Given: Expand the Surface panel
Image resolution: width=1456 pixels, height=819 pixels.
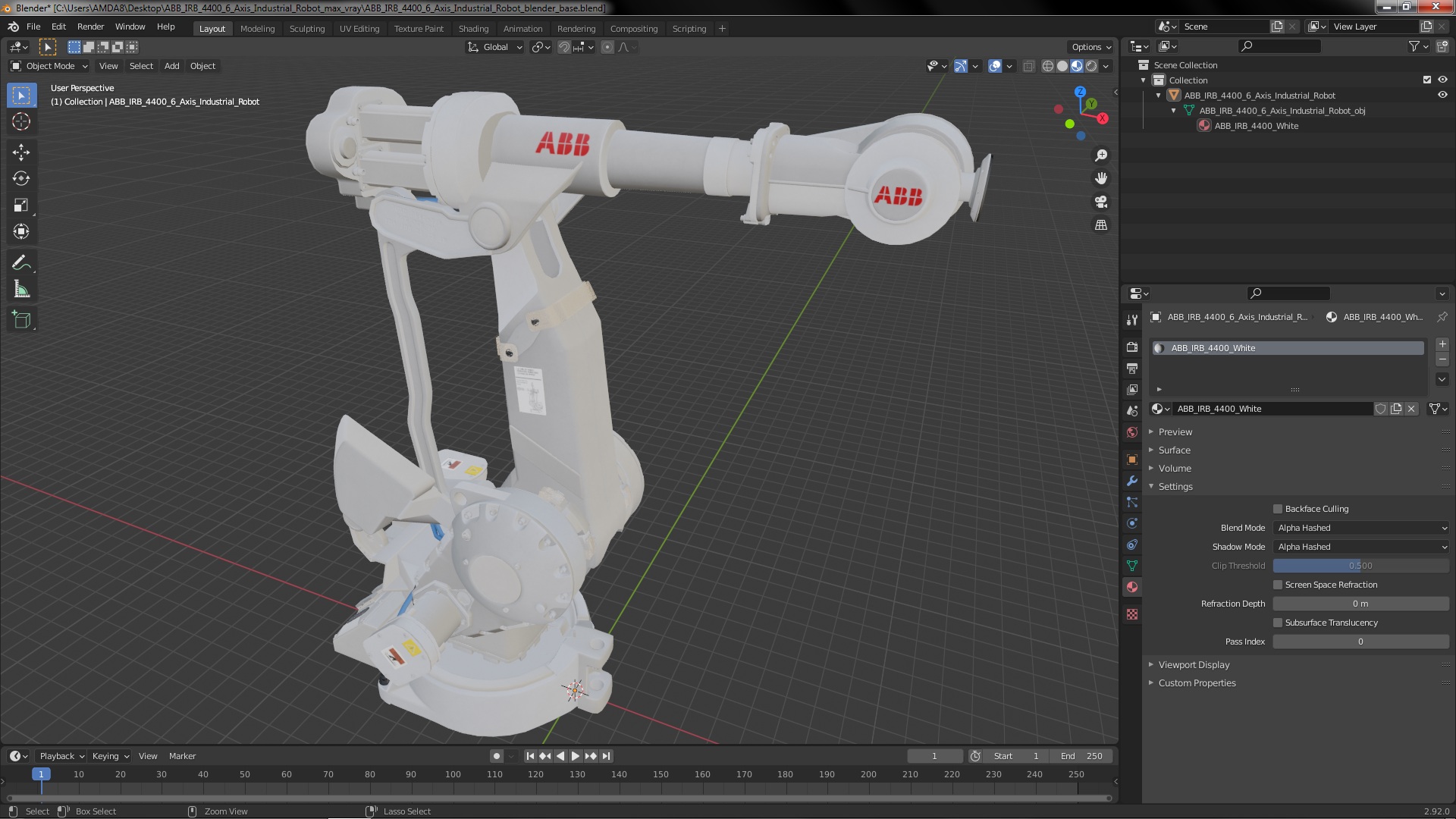Looking at the screenshot, I should point(1174,450).
